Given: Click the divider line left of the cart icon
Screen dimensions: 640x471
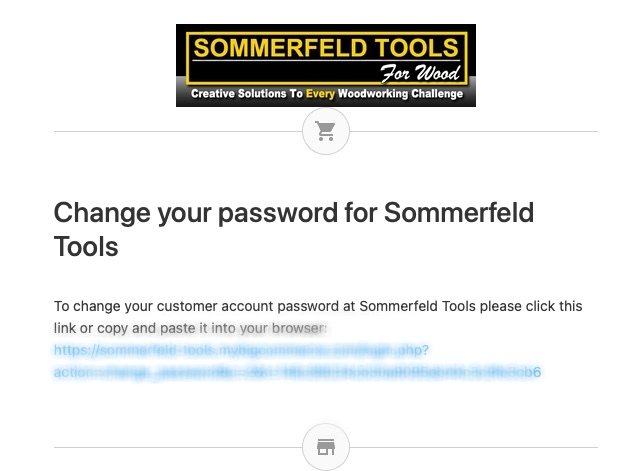Looking at the screenshot, I should click(178, 131).
